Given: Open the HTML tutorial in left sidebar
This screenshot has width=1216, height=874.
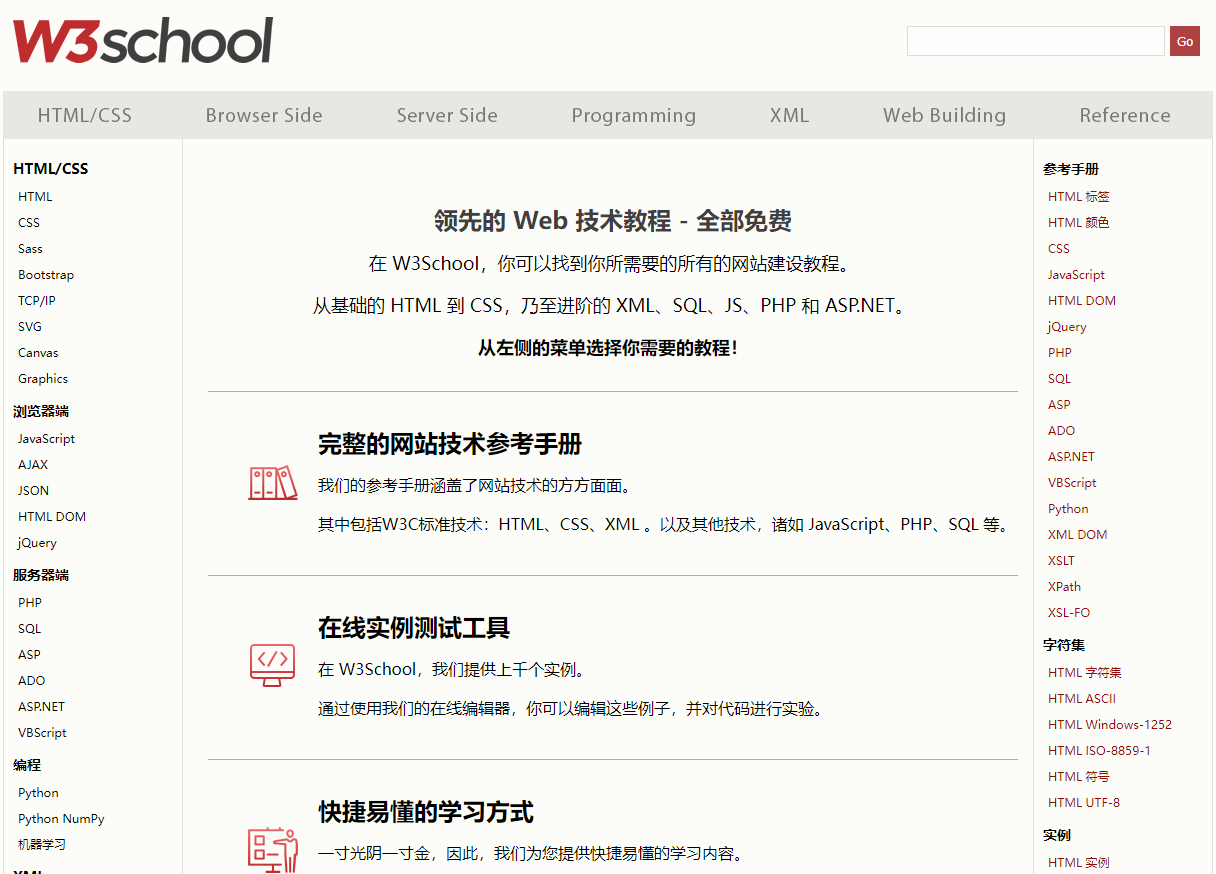Looking at the screenshot, I should [35, 197].
